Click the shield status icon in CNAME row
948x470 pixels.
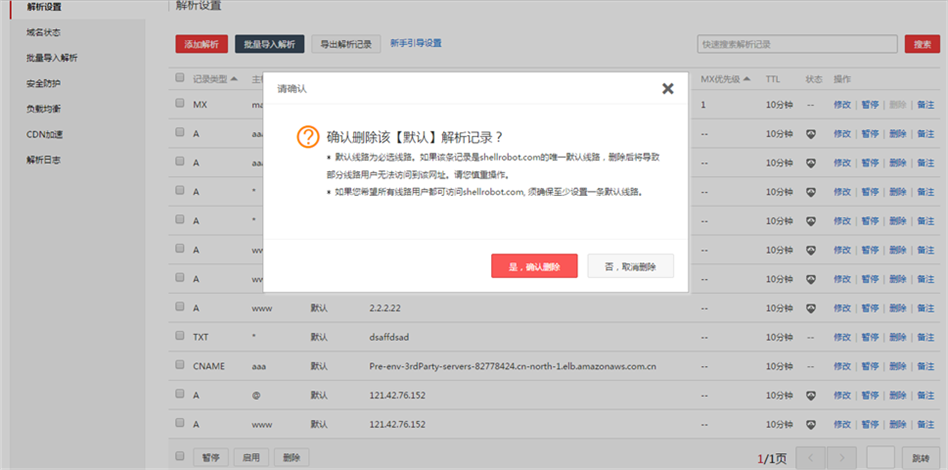(x=812, y=367)
